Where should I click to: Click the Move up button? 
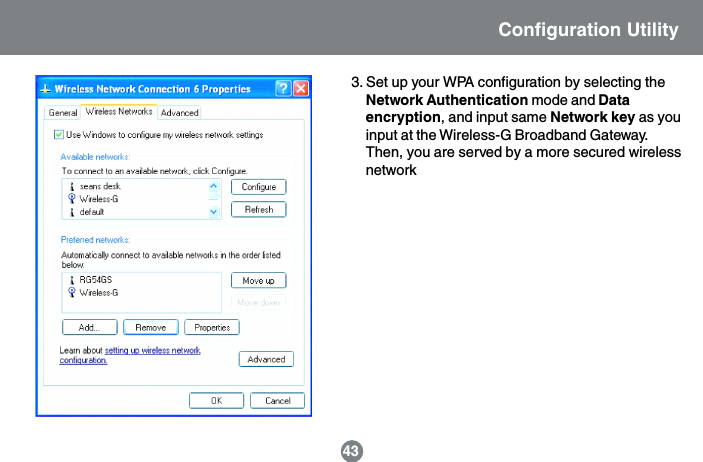[x=259, y=280]
